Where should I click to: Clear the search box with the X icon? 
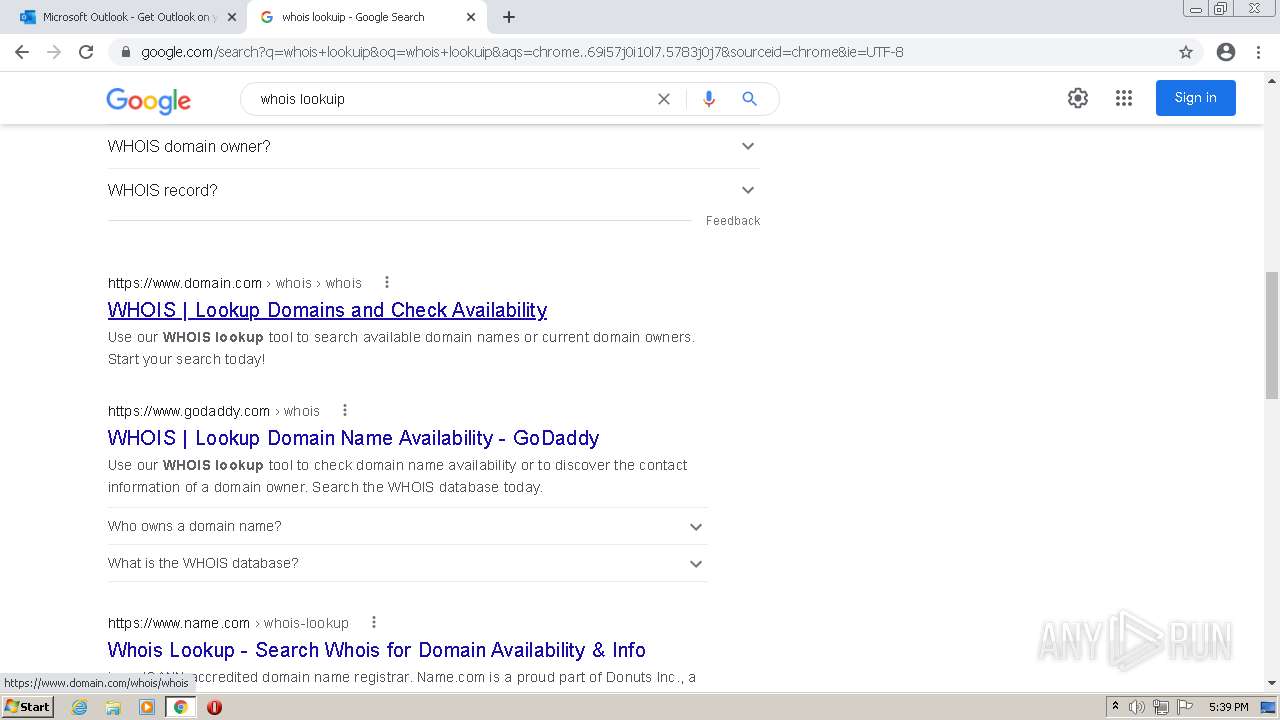click(663, 99)
